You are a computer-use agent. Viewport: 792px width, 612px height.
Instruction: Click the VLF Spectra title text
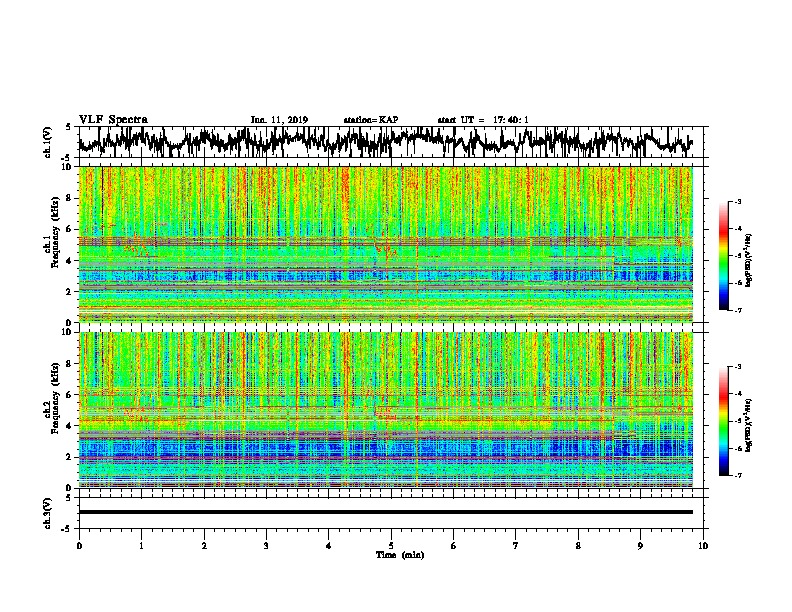tap(113, 120)
